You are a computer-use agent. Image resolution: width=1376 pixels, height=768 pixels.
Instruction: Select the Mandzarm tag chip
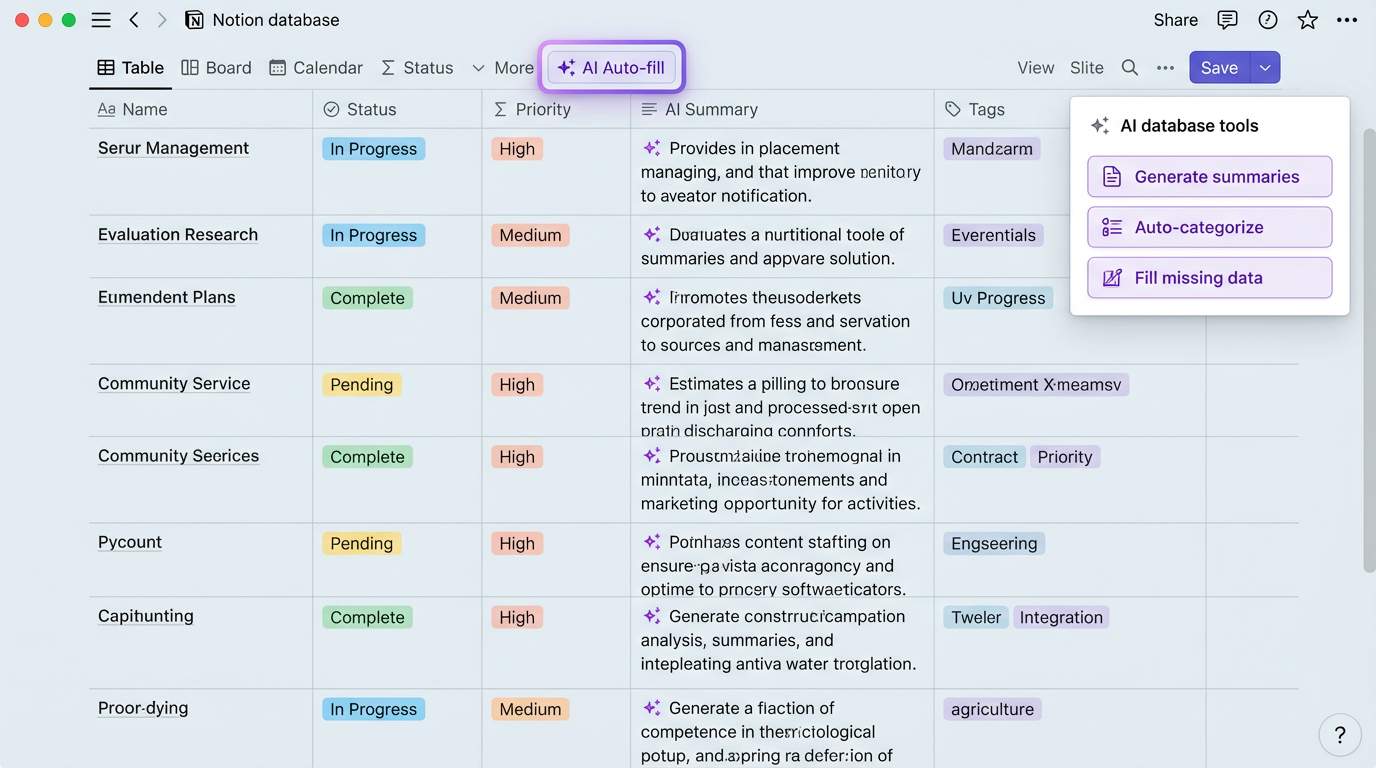point(991,148)
